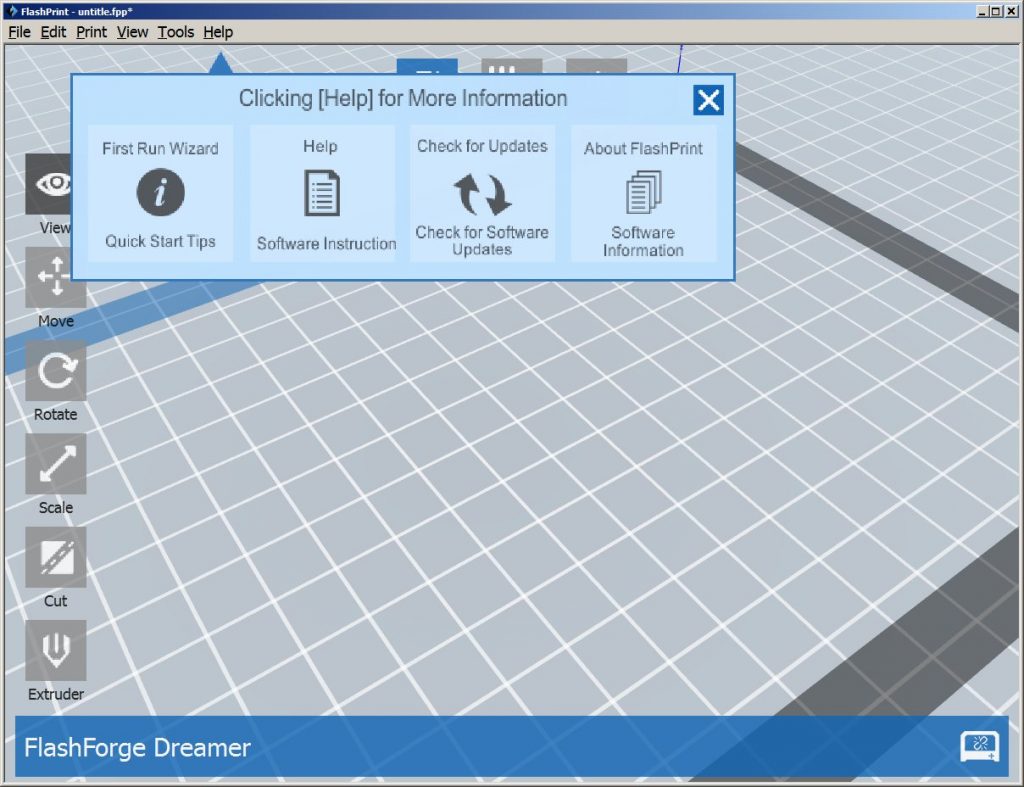
Task: Click the FlashForge Dreamer printer label
Action: (x=137, y=747)
